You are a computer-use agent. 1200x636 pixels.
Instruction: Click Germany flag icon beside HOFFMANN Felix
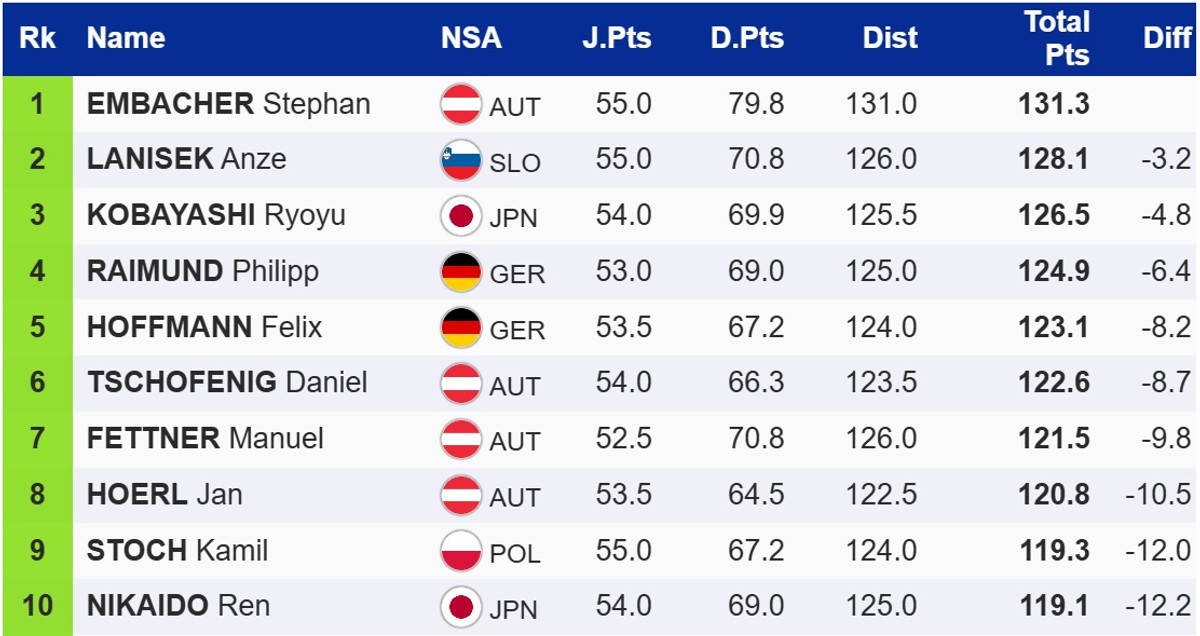(x=461, y=328)
